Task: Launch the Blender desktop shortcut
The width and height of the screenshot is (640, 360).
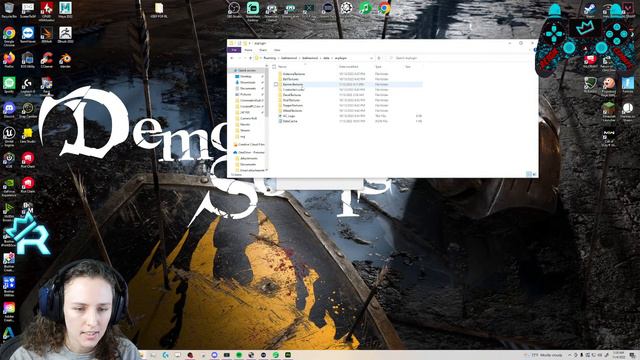Action: pyautogui.click(x=65, y=60)
